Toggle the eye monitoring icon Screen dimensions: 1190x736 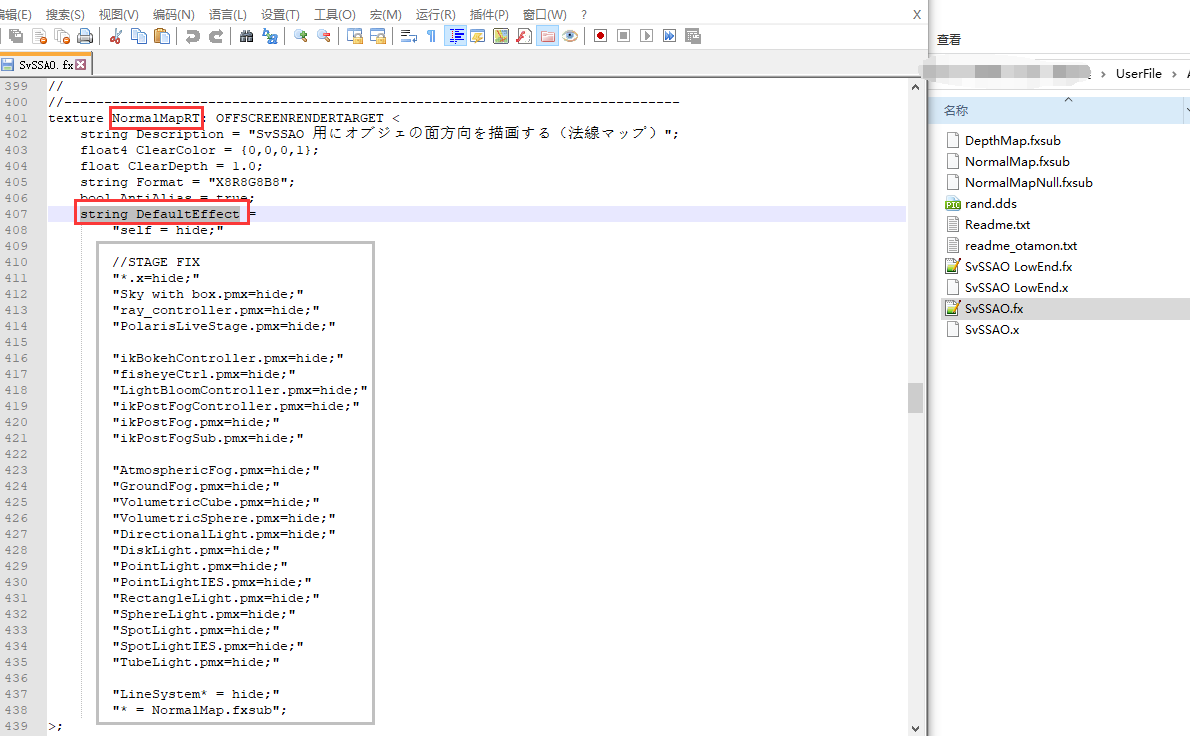coord(570,36)
